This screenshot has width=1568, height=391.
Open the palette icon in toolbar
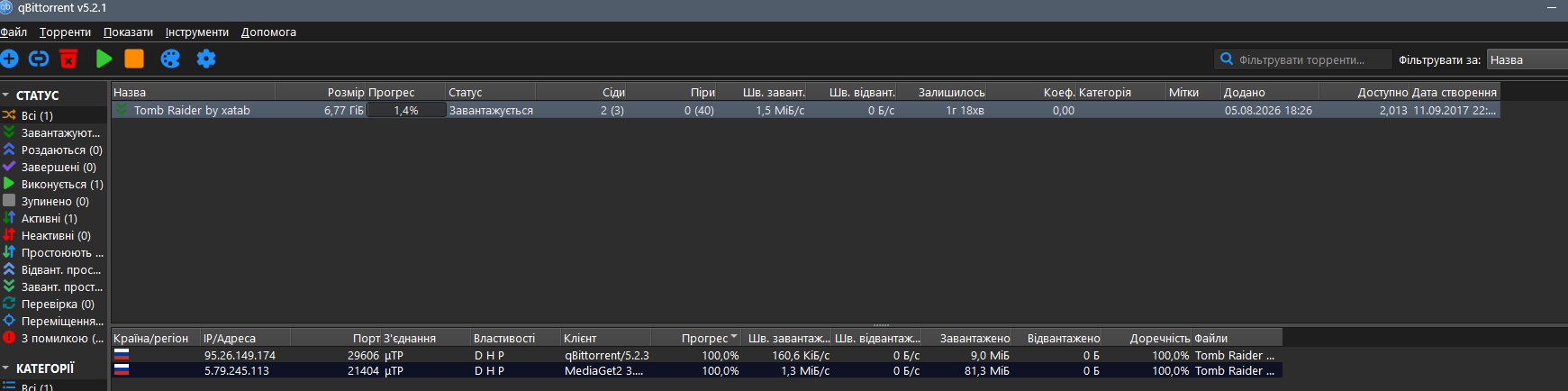(170, 59)
